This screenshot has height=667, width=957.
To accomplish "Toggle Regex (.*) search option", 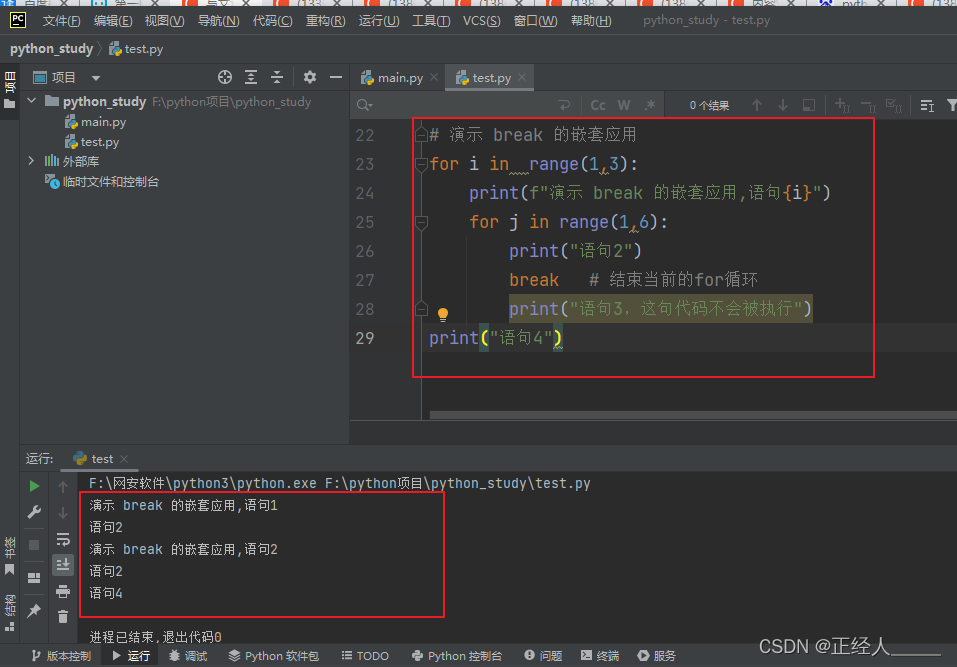I will (x=650, y=105).
